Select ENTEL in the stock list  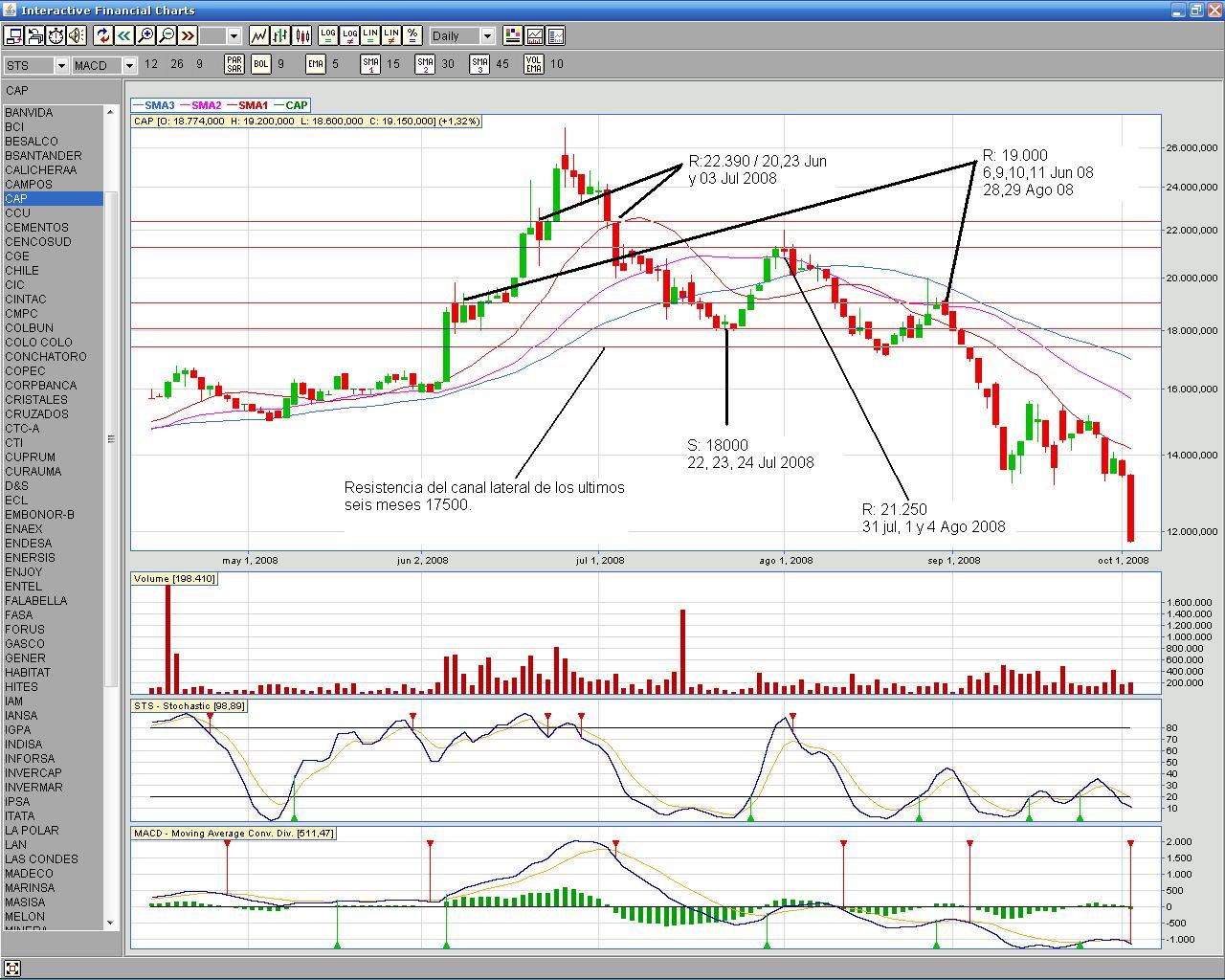click(53, 587)
